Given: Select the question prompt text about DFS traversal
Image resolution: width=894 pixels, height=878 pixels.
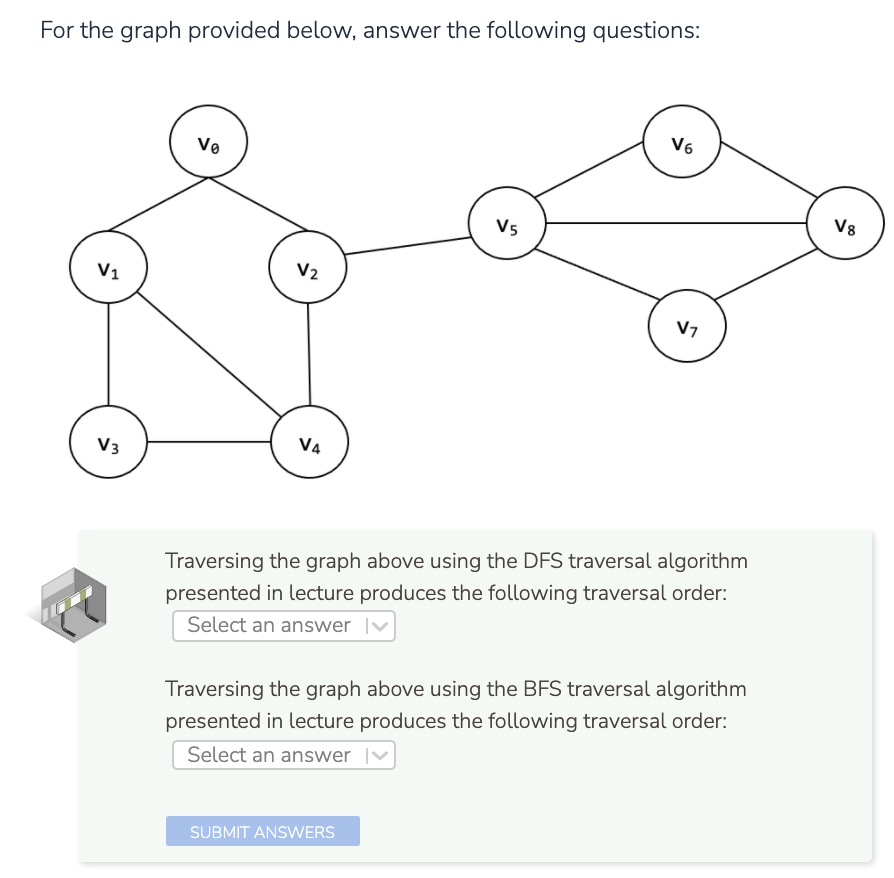Looking at the screenshot, I should [x=457, y=577].
